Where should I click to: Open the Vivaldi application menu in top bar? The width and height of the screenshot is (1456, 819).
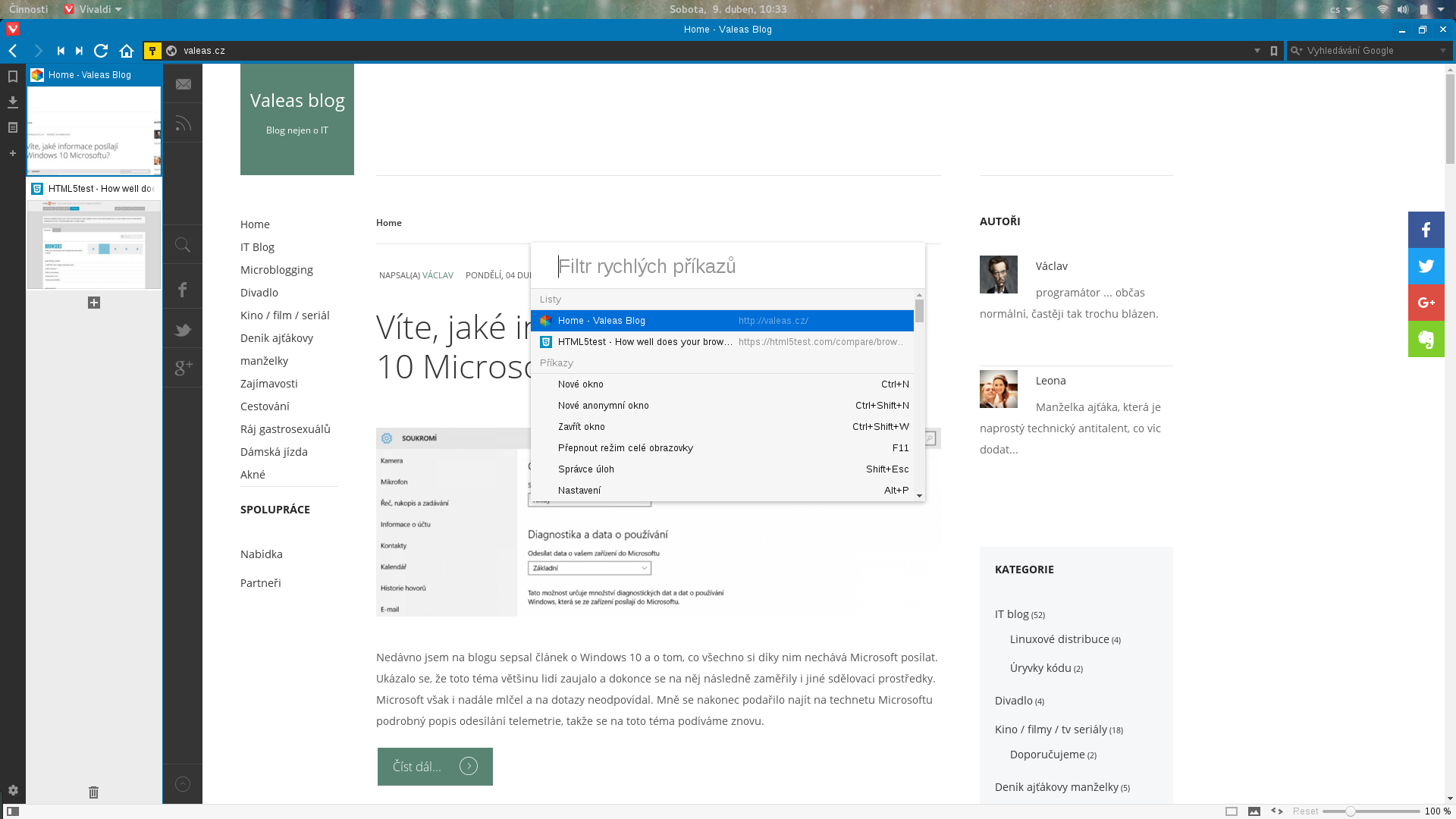point(93,9)
